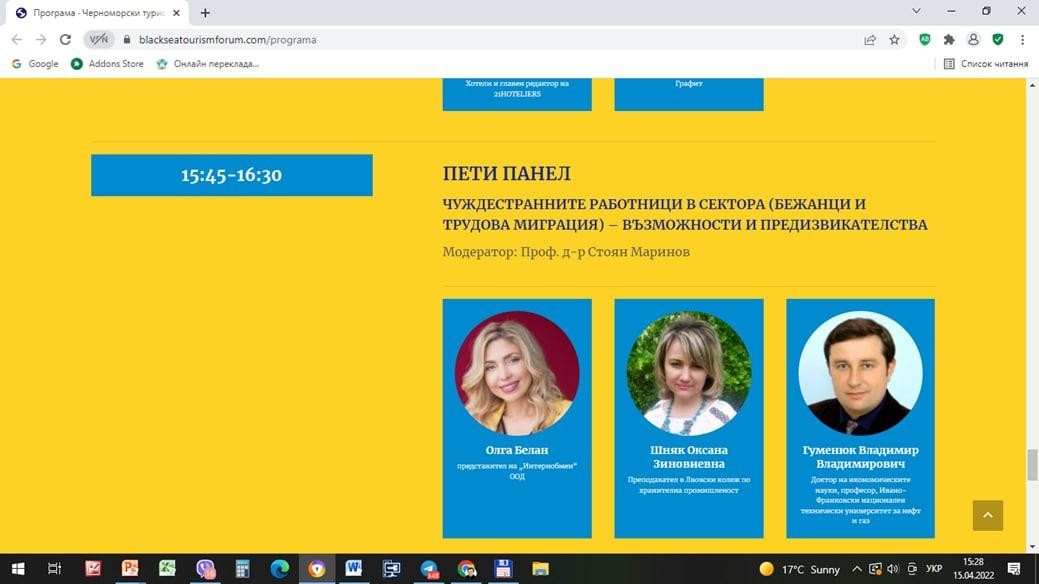Click the 15:45-16:30 time slot box
The height and width of the screenshot is (584, 1039).
pyautogui.click(x=232, y=175)
